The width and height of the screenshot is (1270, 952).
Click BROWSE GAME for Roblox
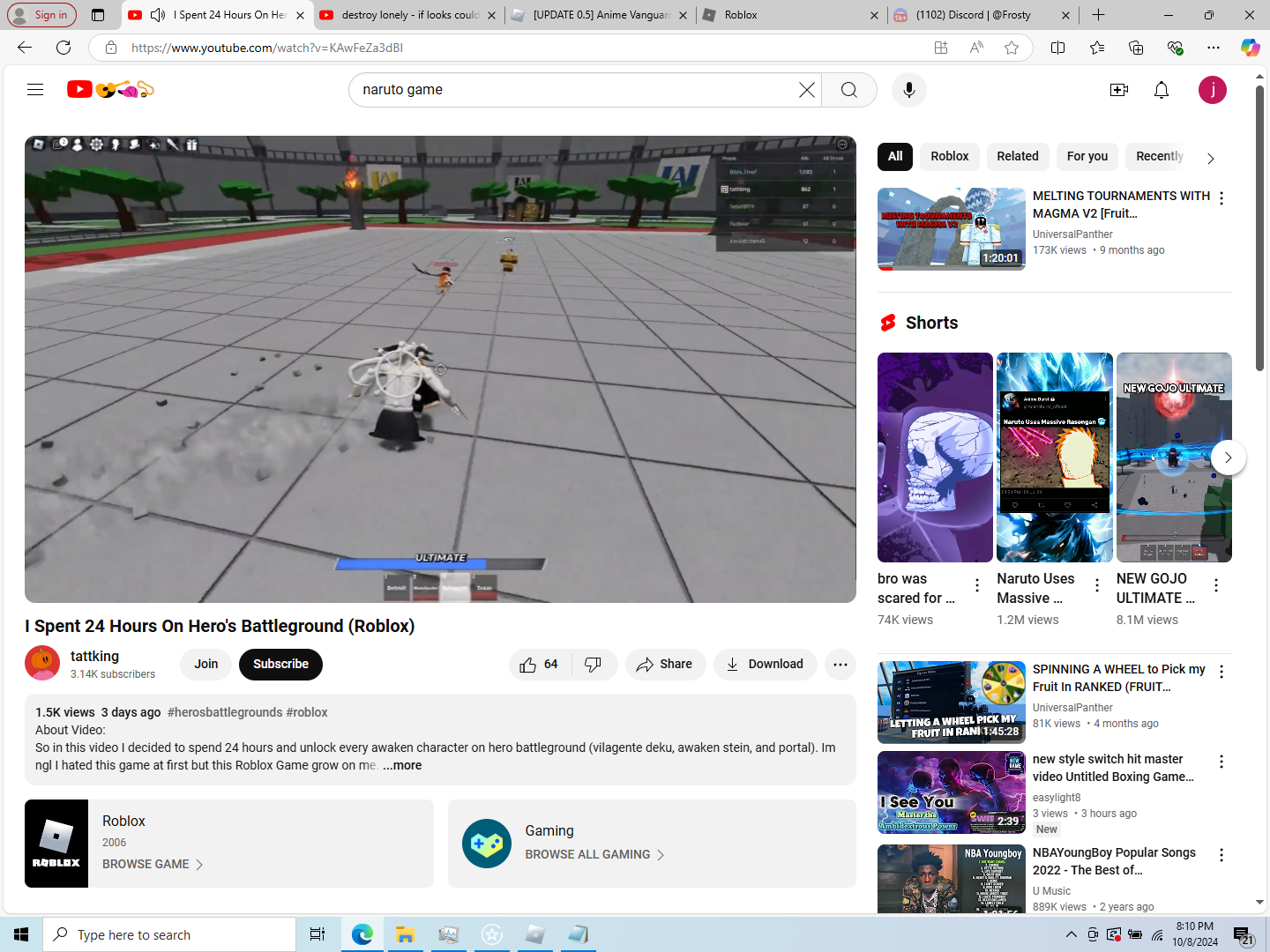point(153,865)
